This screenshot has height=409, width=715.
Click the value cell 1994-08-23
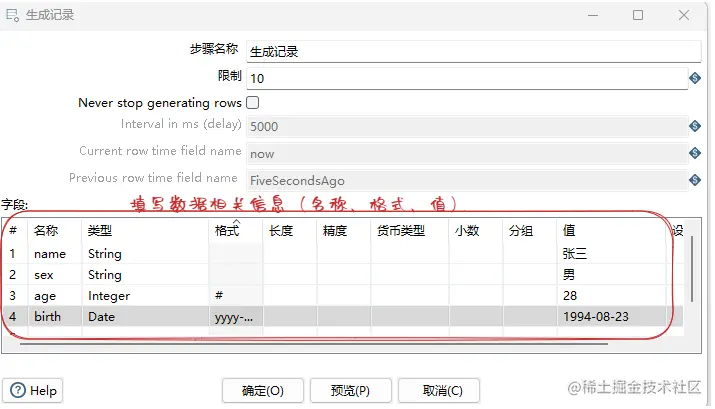click(611, 316)
